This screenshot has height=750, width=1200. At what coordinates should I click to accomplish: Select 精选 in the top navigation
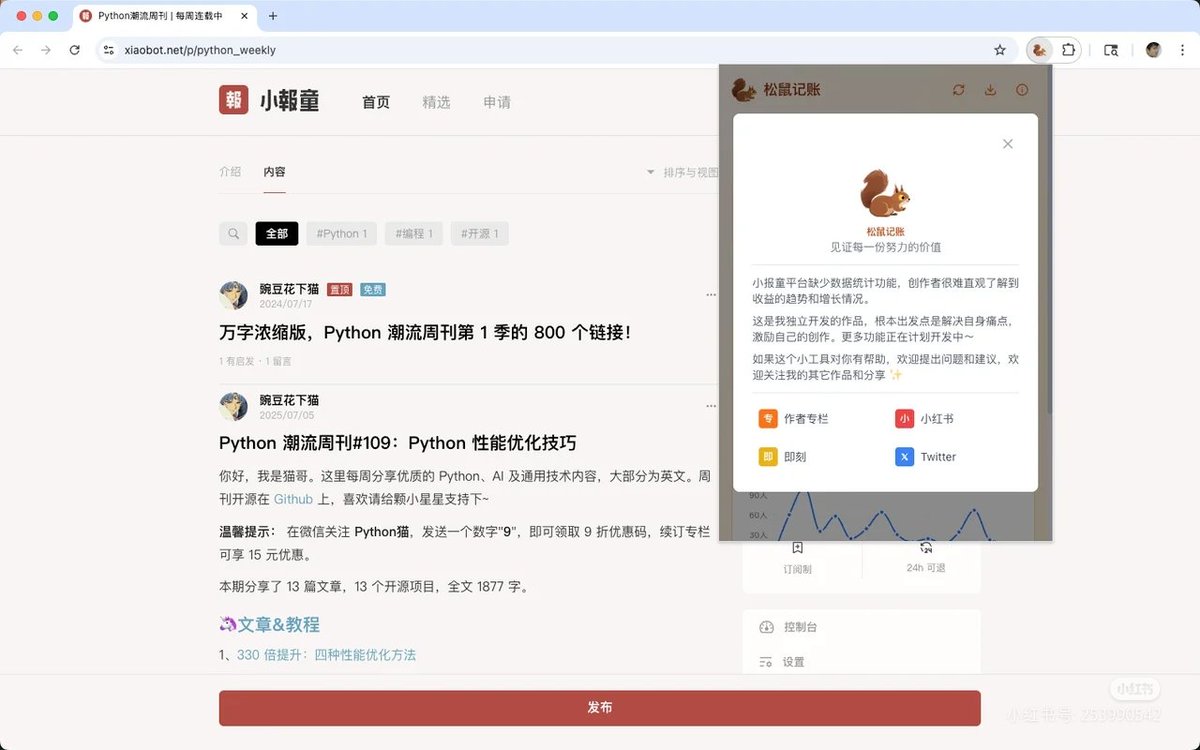click(x=436, y=101)
